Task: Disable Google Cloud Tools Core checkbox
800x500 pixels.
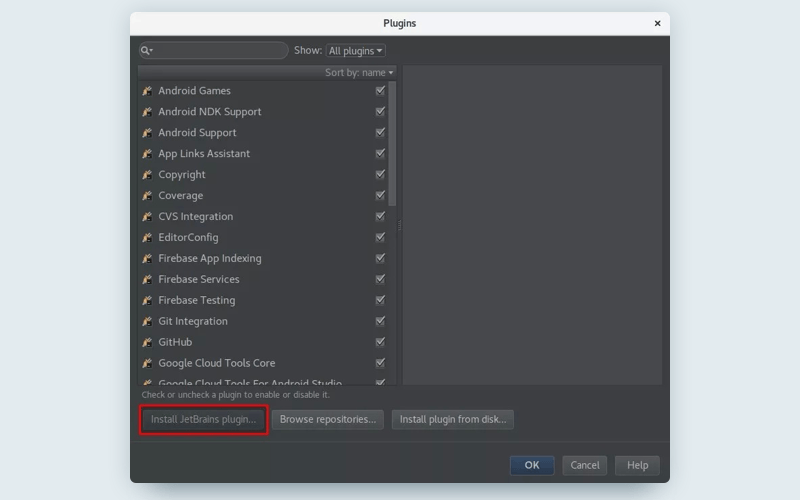Action: [x=380, y=362]
